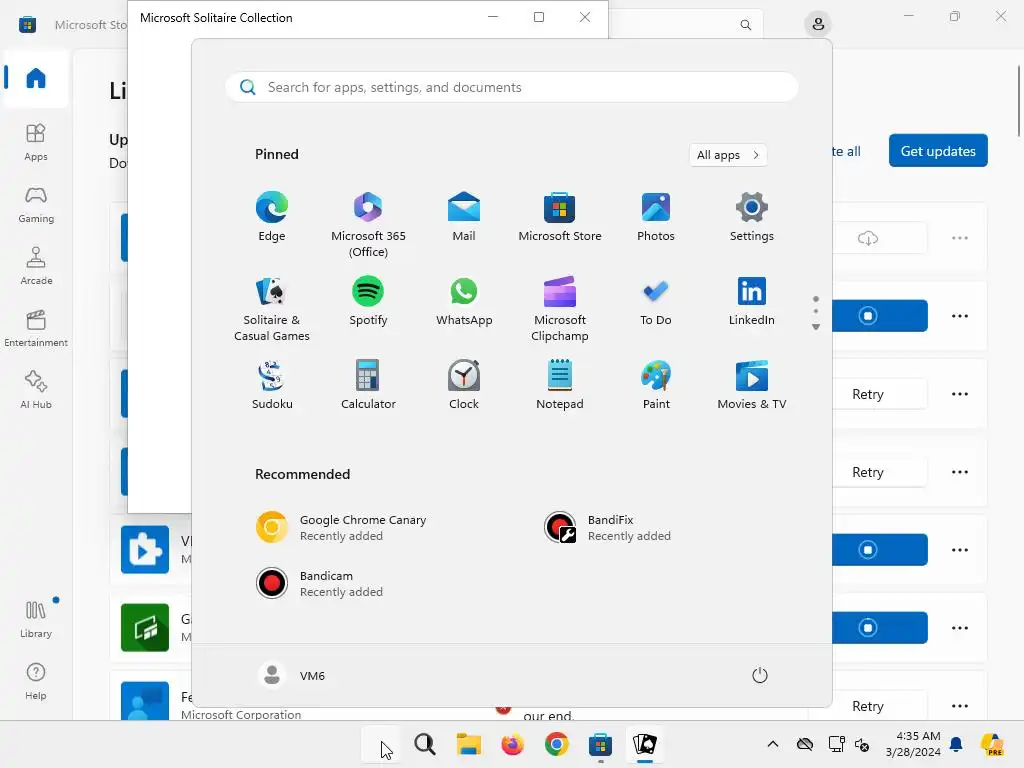Click Get updates in Microsoft Store
This screenshot has width=1024, height=768.
(x=938, y=151)
